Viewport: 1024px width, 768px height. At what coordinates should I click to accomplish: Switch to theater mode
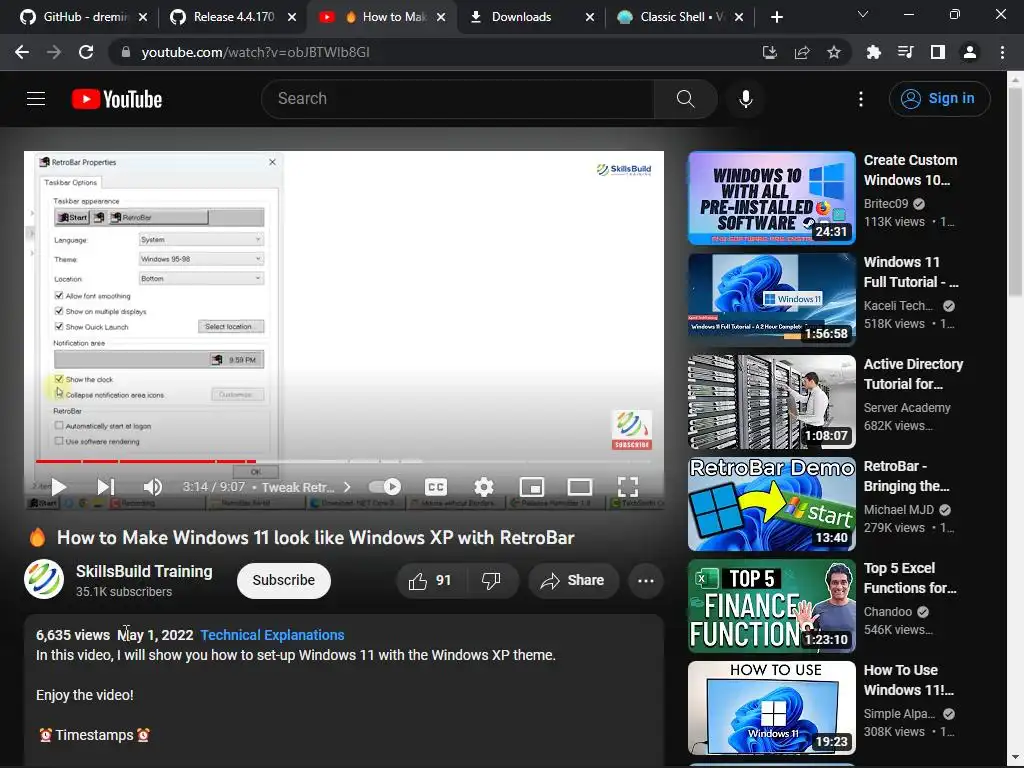pos(580,487)
